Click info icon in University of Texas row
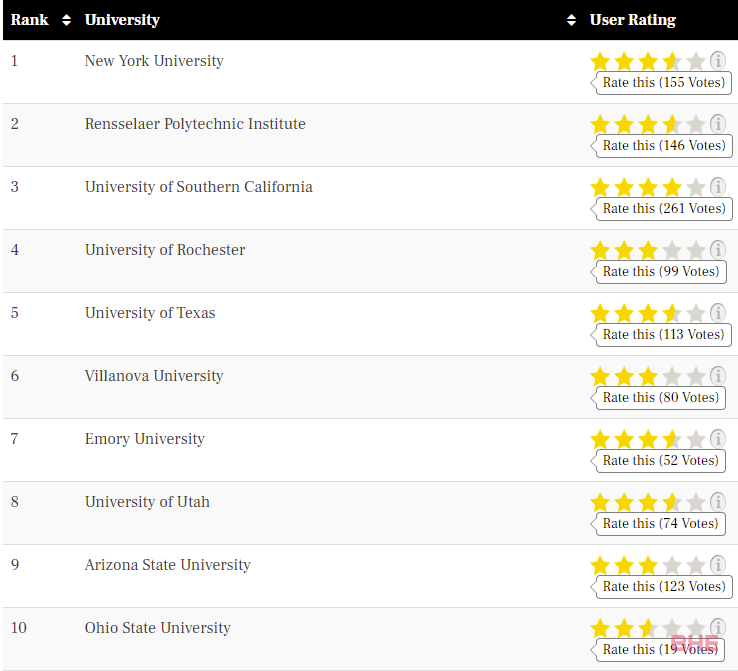The image size is (738, 671). [718, 313]
